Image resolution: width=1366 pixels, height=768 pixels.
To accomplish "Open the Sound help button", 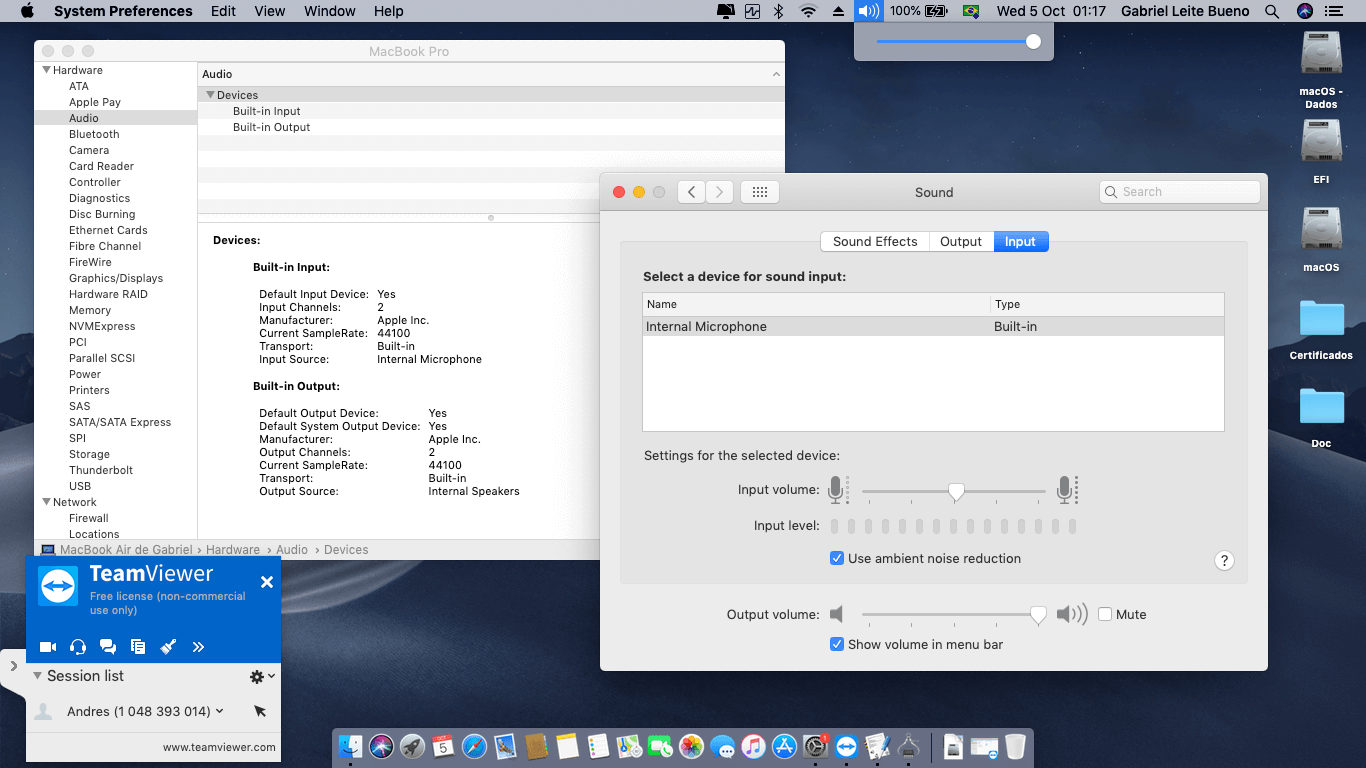I will (1224, 561).
